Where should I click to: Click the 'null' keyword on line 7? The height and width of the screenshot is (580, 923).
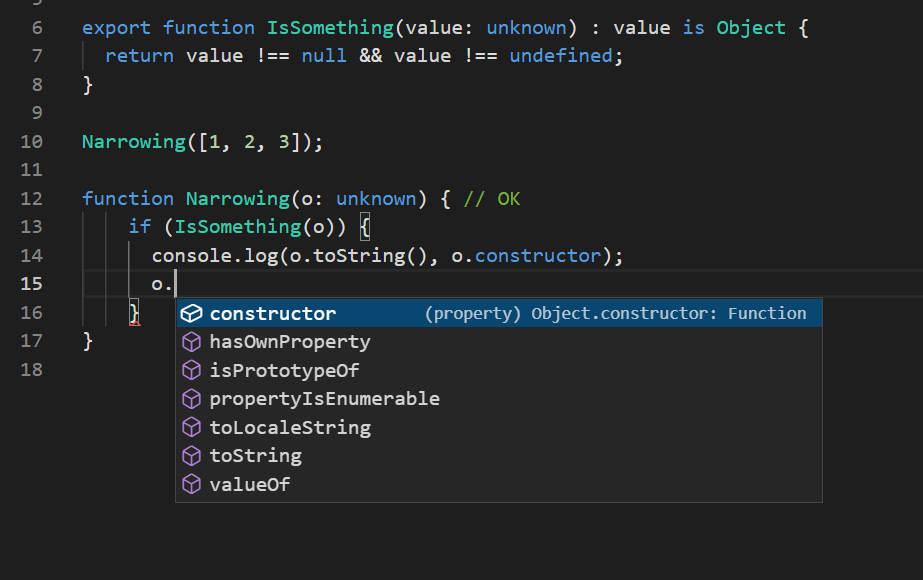point(324,56)
